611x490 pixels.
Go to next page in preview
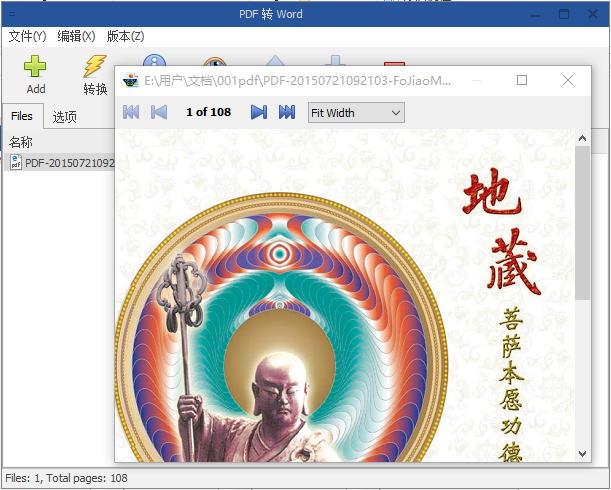pos(258,113)
